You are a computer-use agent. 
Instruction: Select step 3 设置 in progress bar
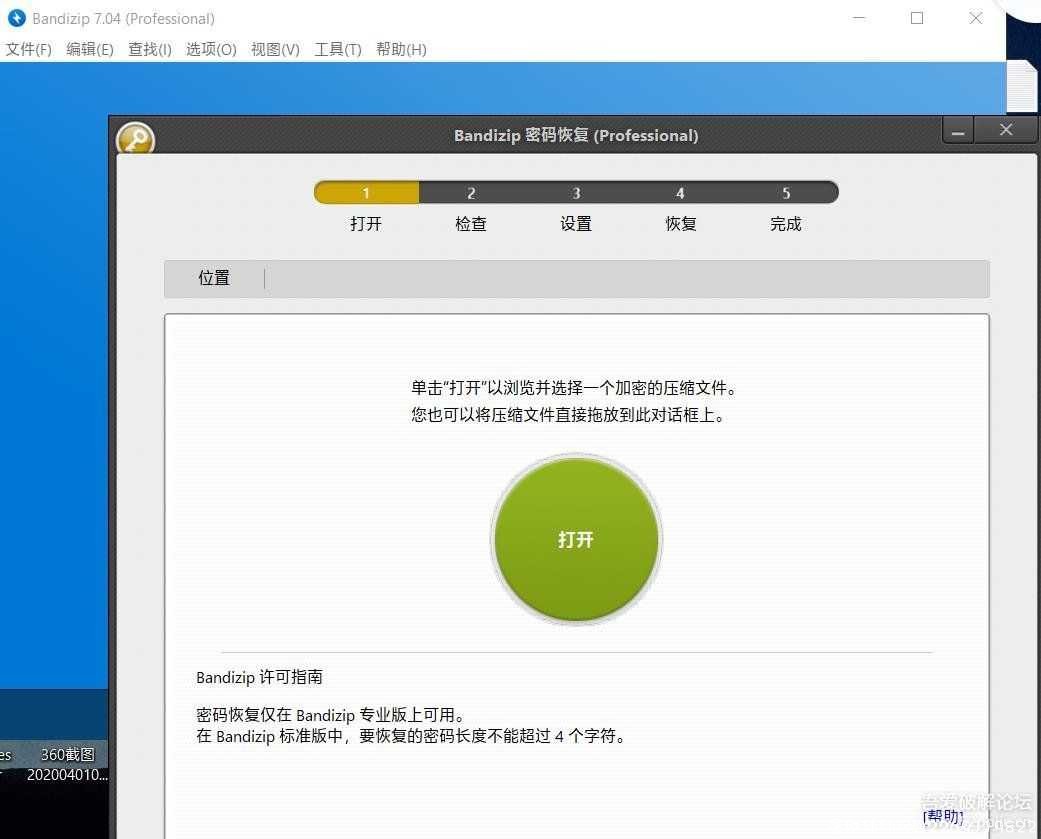coord(576,192)
